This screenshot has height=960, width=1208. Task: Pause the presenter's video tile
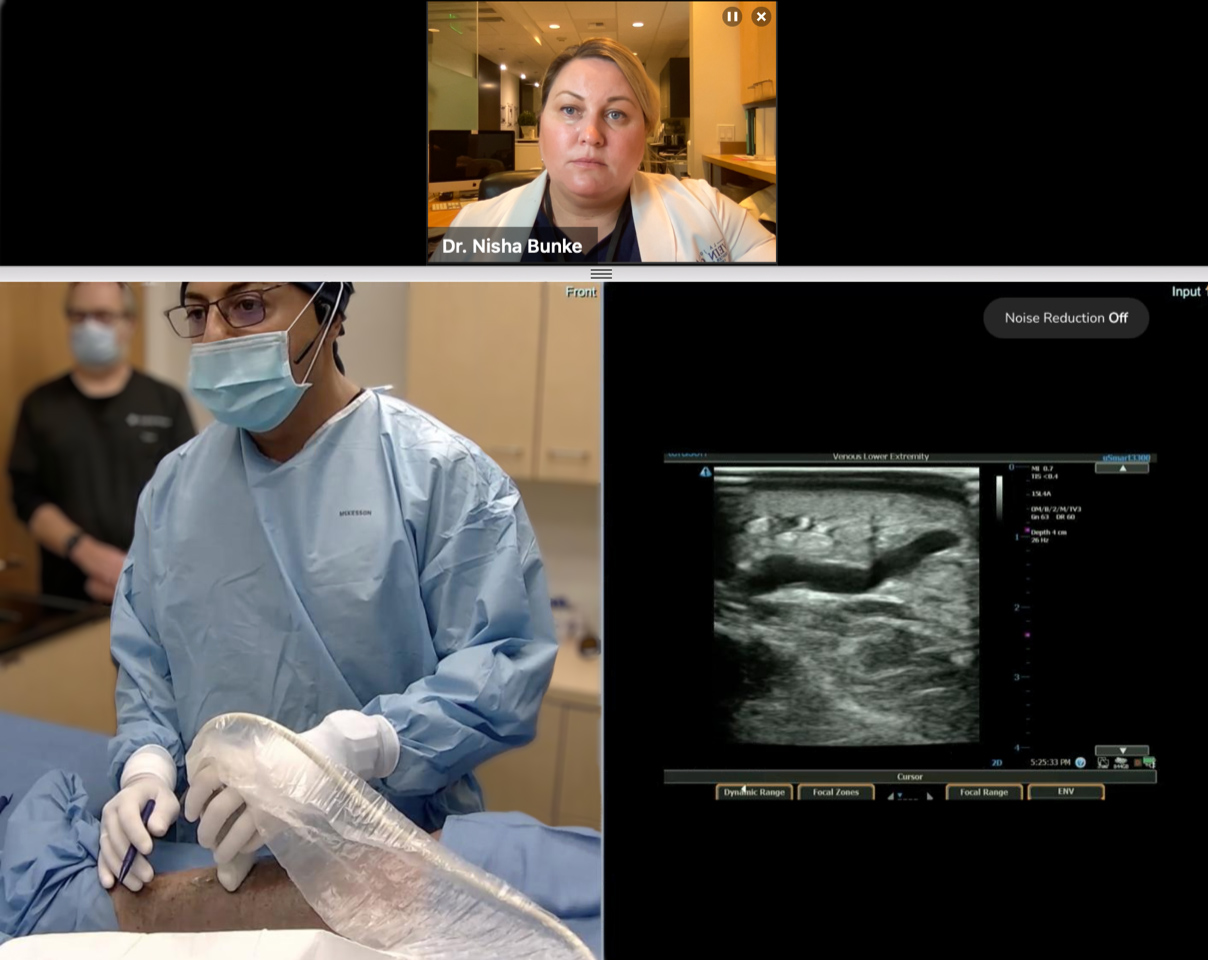[x=732, y=16]
